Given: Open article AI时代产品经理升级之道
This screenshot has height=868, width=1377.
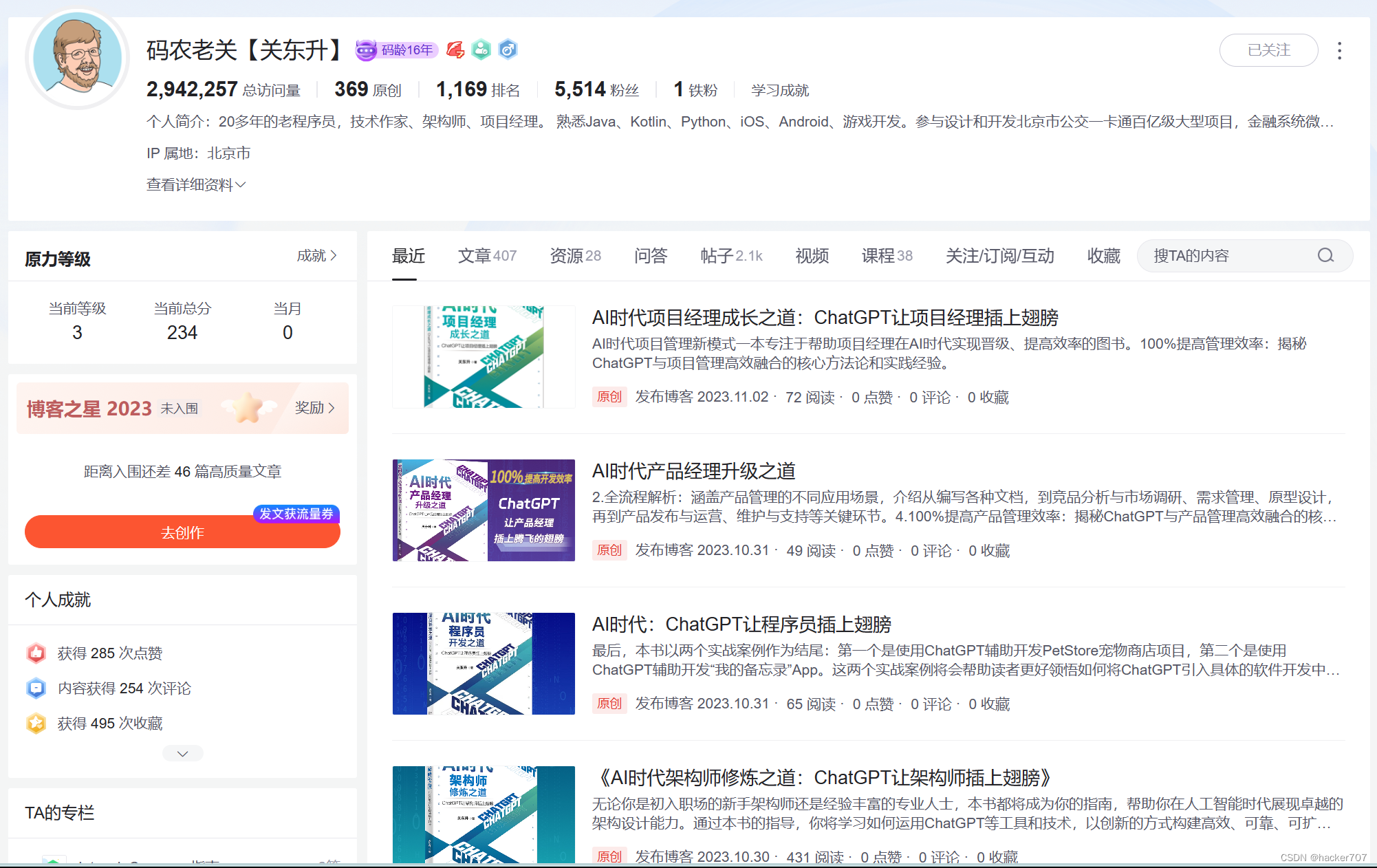Looking at the screenshot, I should pyautogui.click(x=693, y=471).
